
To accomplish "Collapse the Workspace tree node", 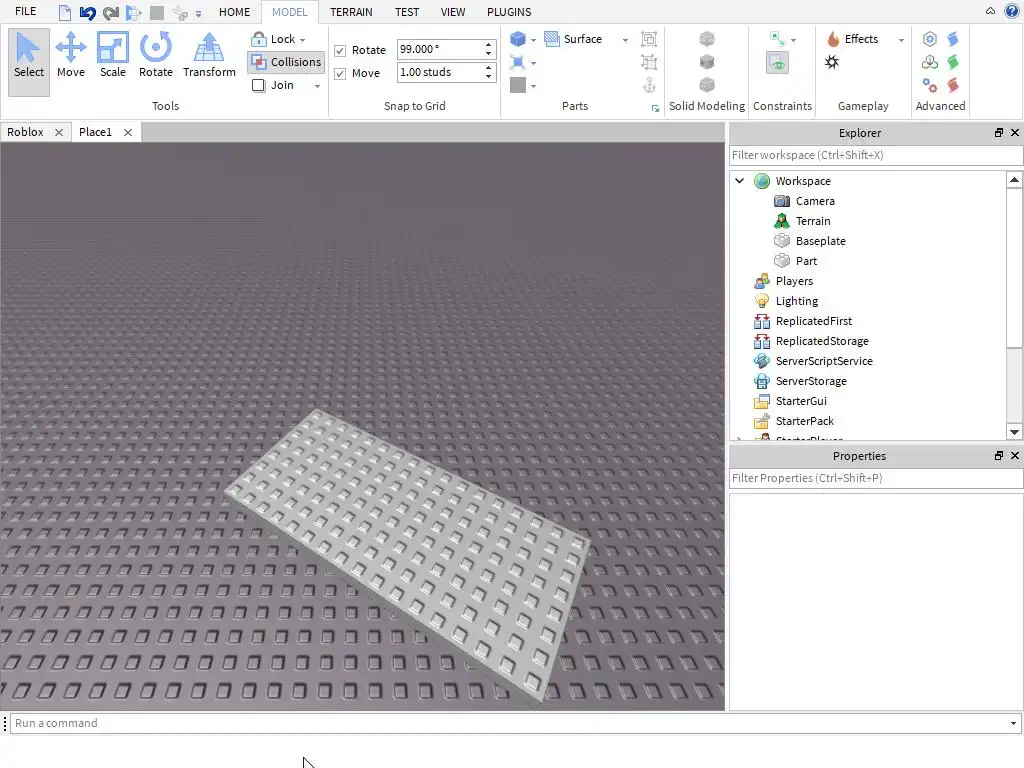I will coord(739,181).
